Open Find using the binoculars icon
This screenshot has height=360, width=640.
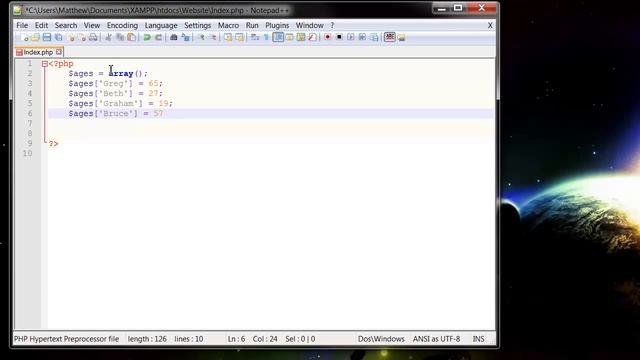(x=173, y=38)
